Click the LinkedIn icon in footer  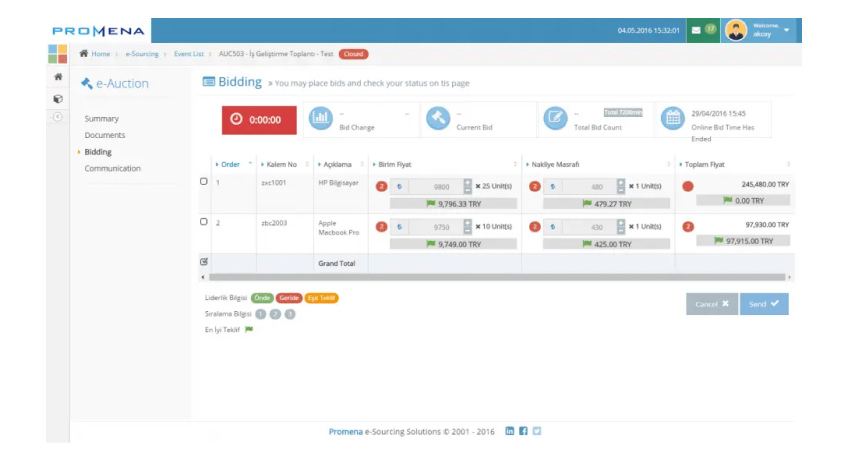(x=510, y=431)
